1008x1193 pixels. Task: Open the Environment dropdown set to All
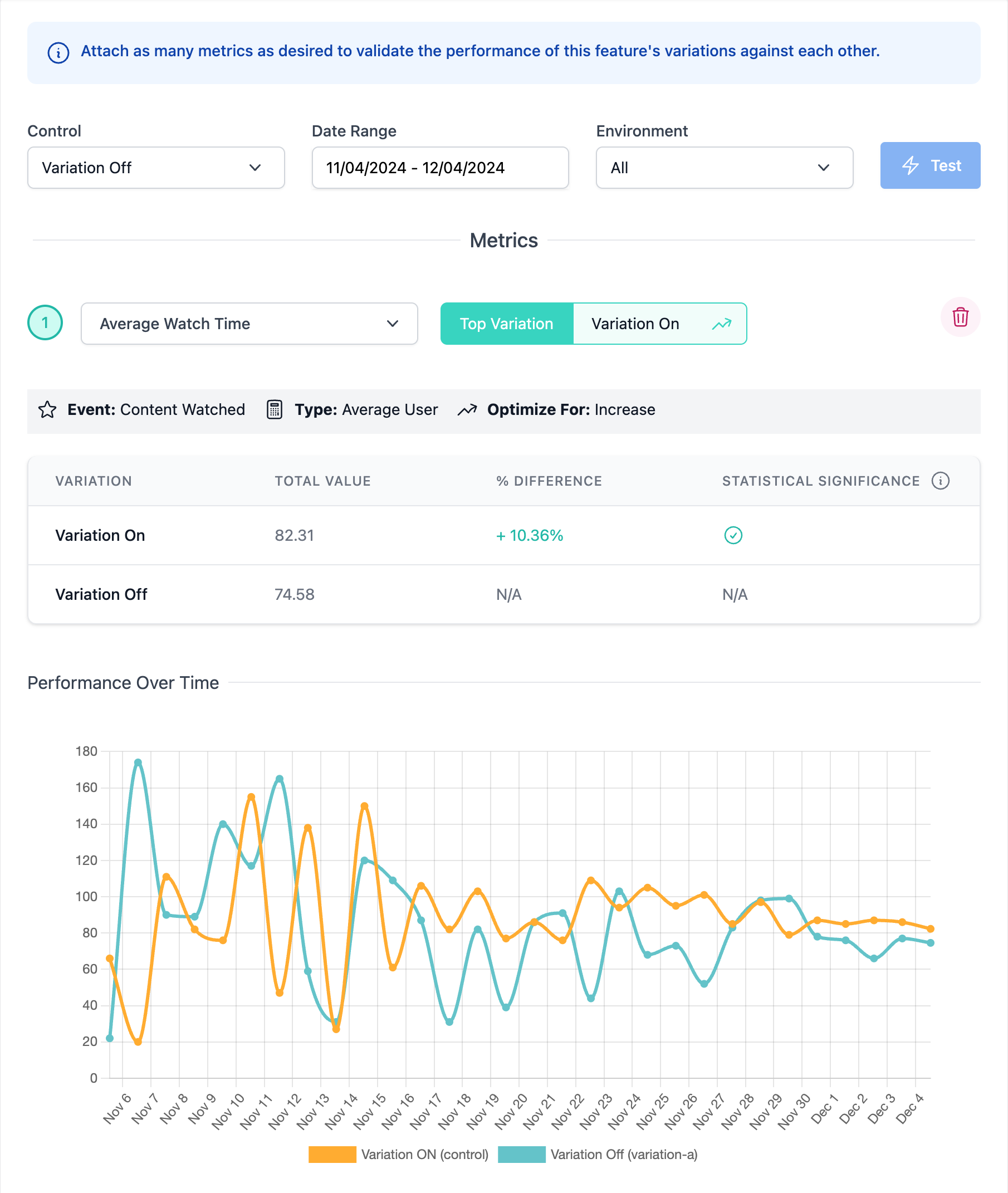point(724,167)
